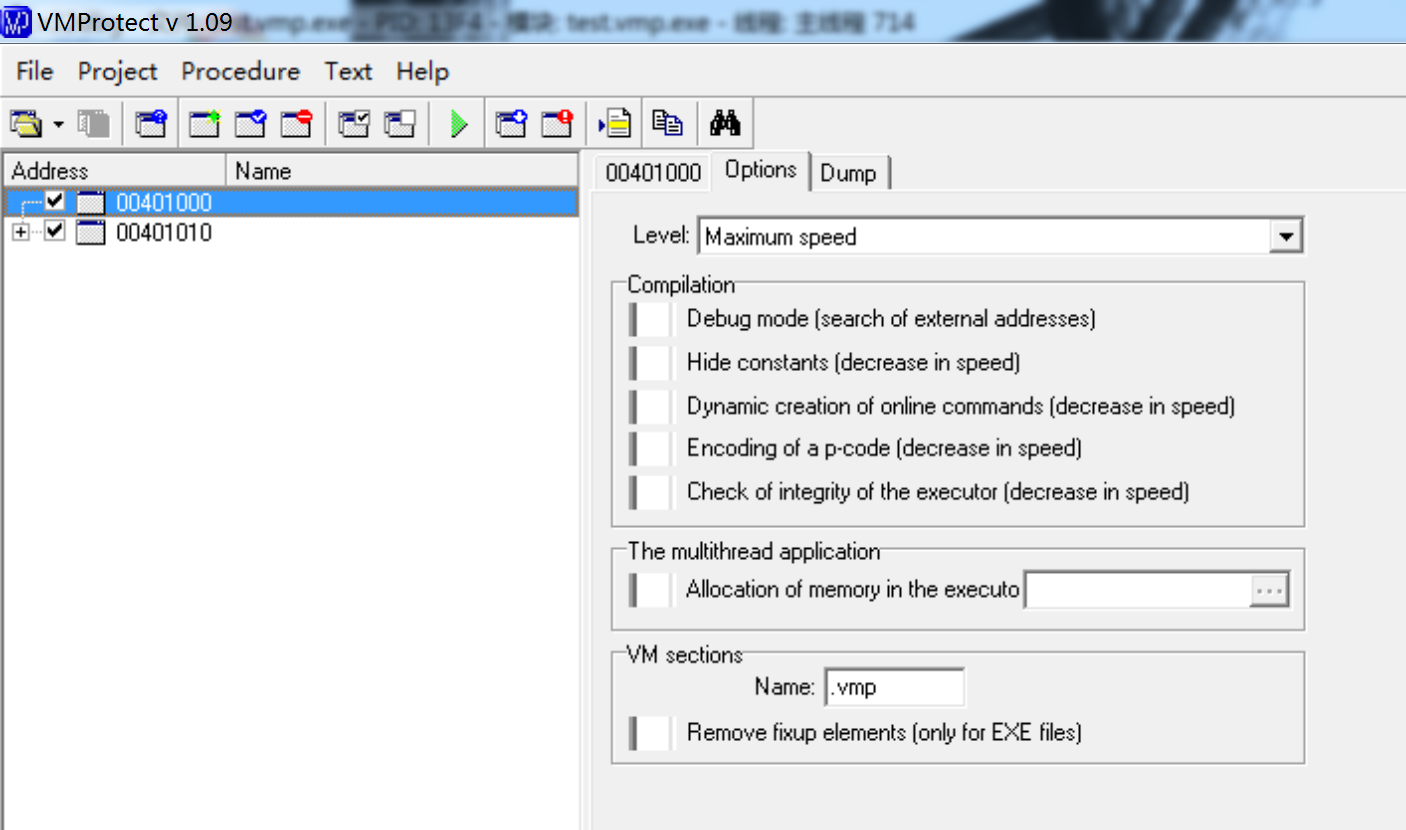1406x830 pixels.
Task: Click the new procedure icon with green star
Action: (x=205, y=124)
